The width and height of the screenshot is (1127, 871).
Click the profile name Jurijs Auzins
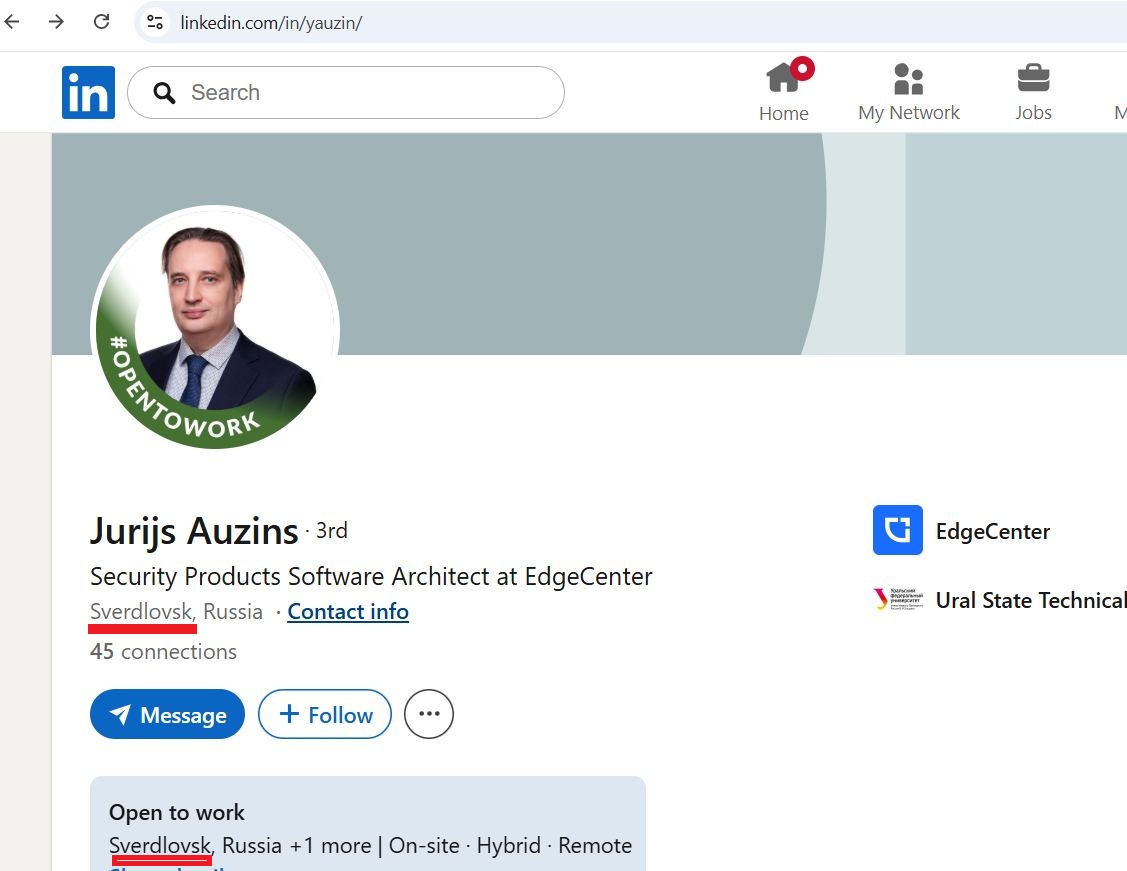[193, 532]
